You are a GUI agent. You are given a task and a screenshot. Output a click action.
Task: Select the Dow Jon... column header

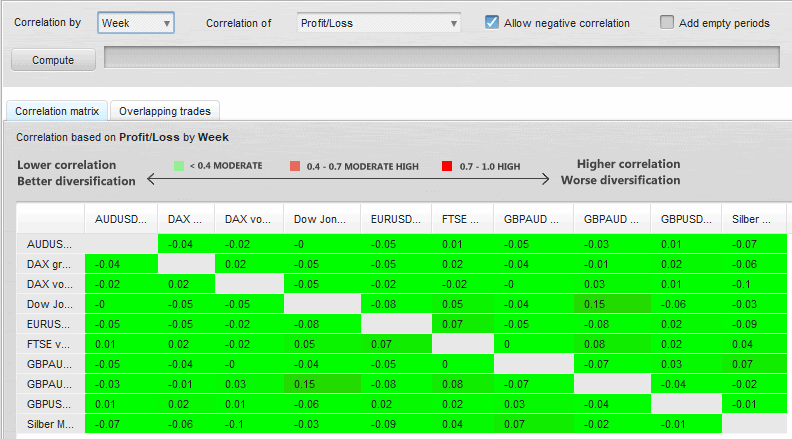(322, 219)
